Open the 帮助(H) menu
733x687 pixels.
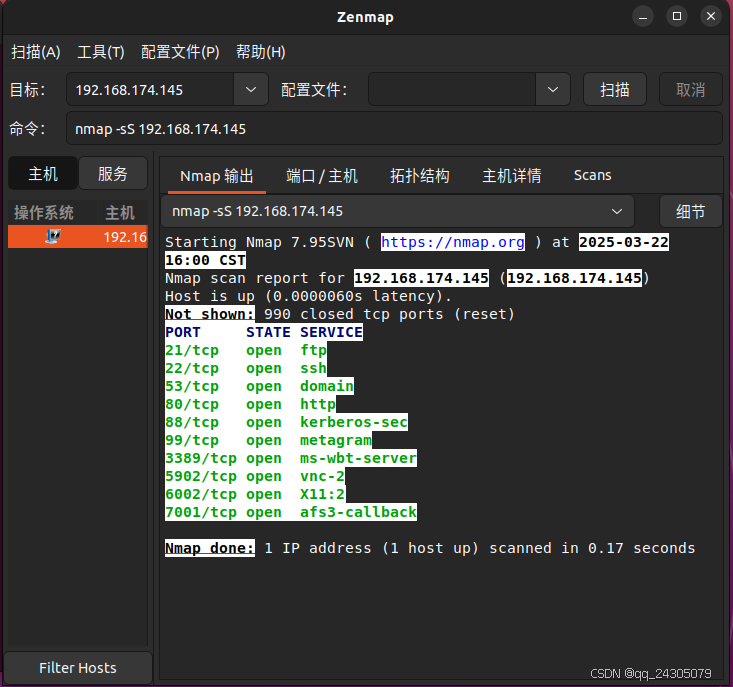(x=260, y=52)
